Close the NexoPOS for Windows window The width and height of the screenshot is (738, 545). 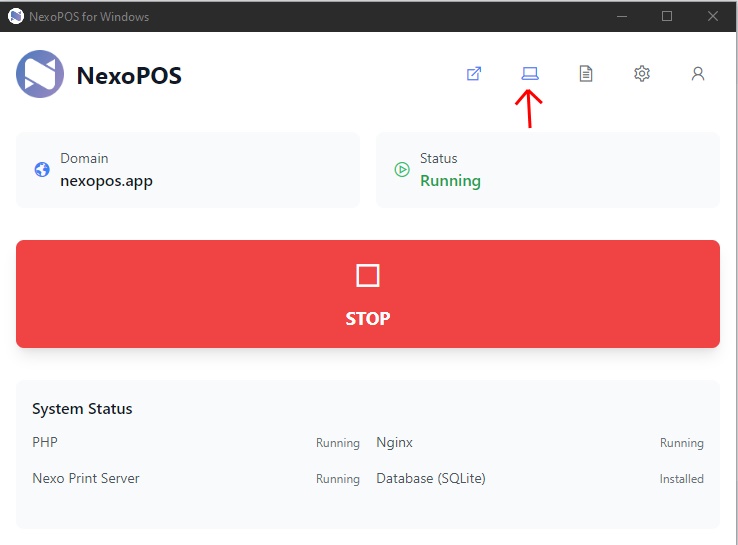tap(713, 16)
